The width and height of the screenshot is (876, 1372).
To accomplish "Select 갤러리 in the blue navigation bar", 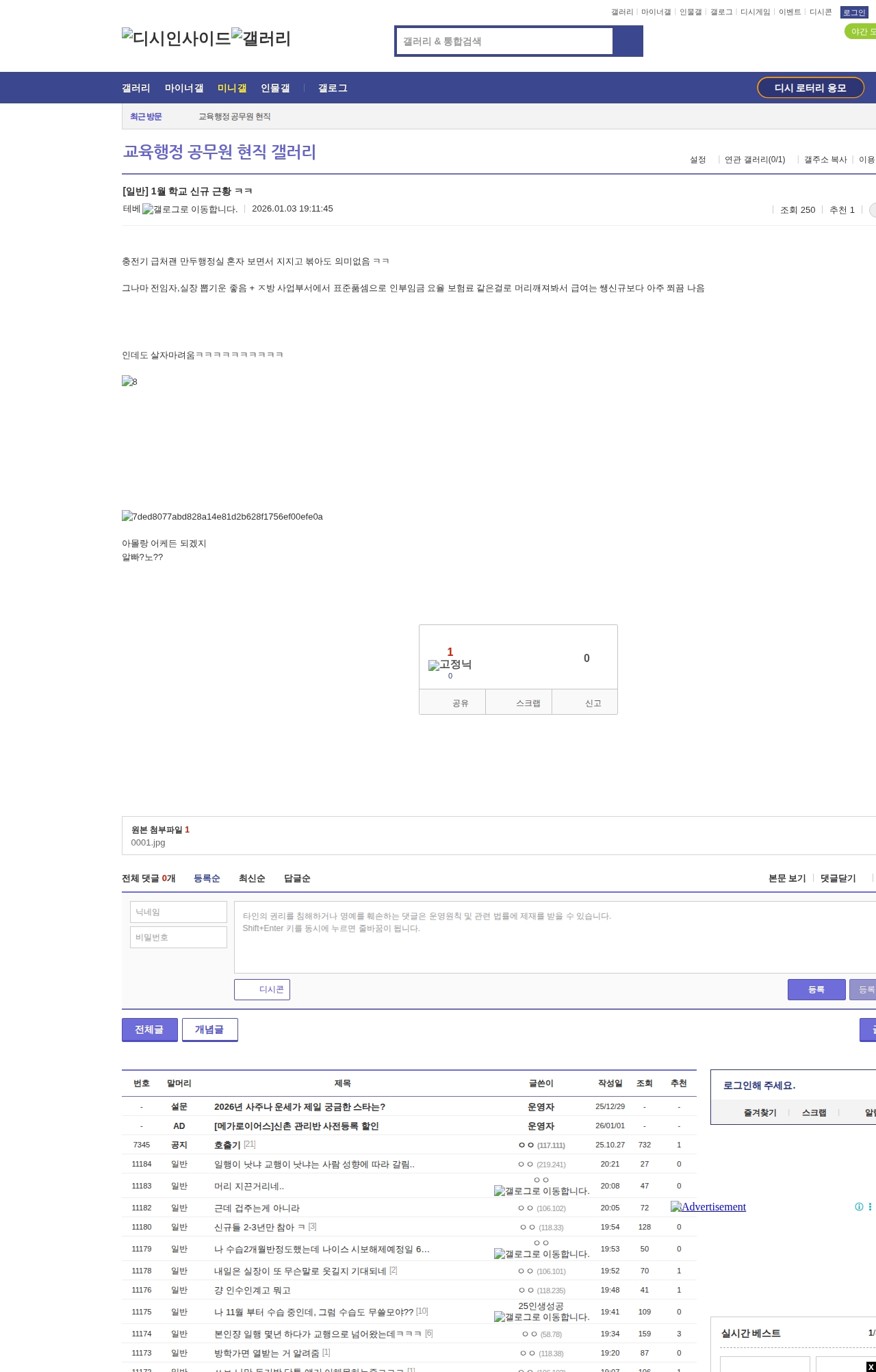I will click(x=136, y=88).
